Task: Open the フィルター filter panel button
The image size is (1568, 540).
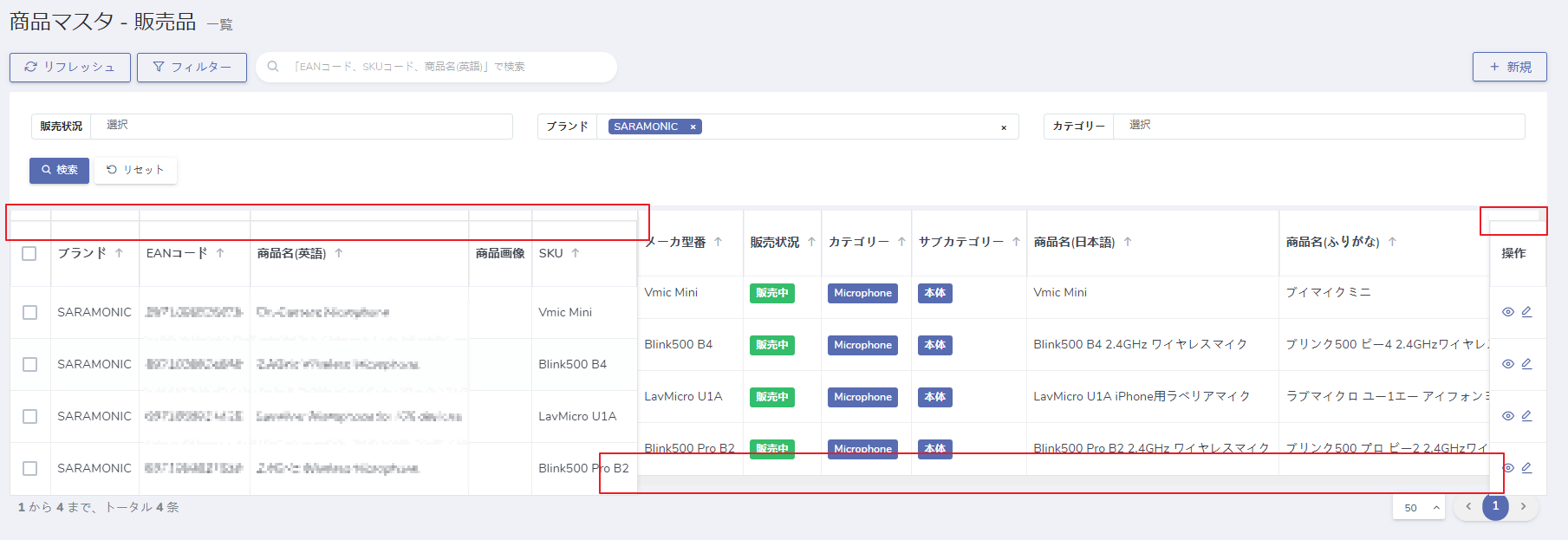Action: point(192,68)
